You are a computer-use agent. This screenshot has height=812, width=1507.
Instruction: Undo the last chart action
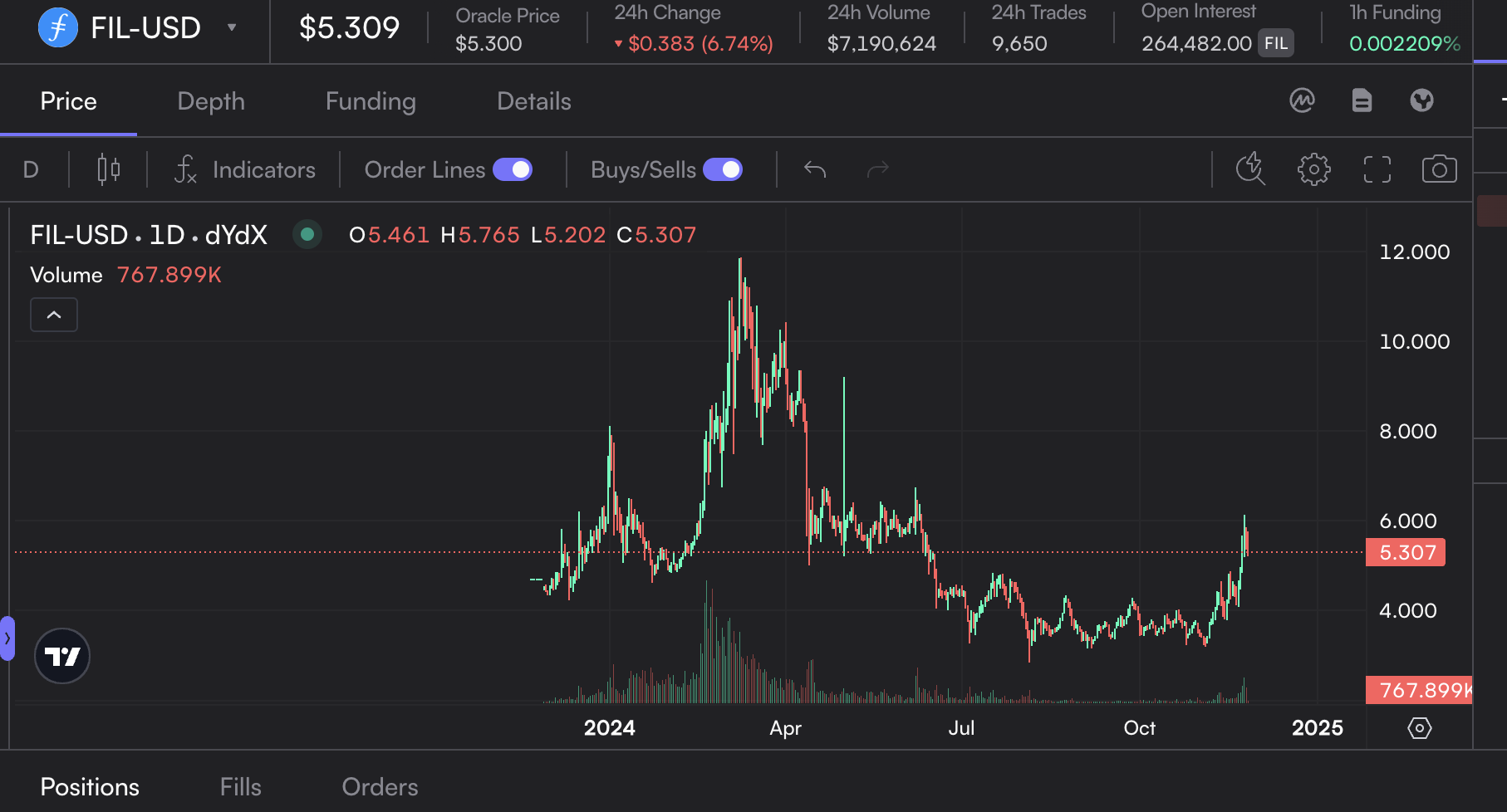[x=814, y=169]
